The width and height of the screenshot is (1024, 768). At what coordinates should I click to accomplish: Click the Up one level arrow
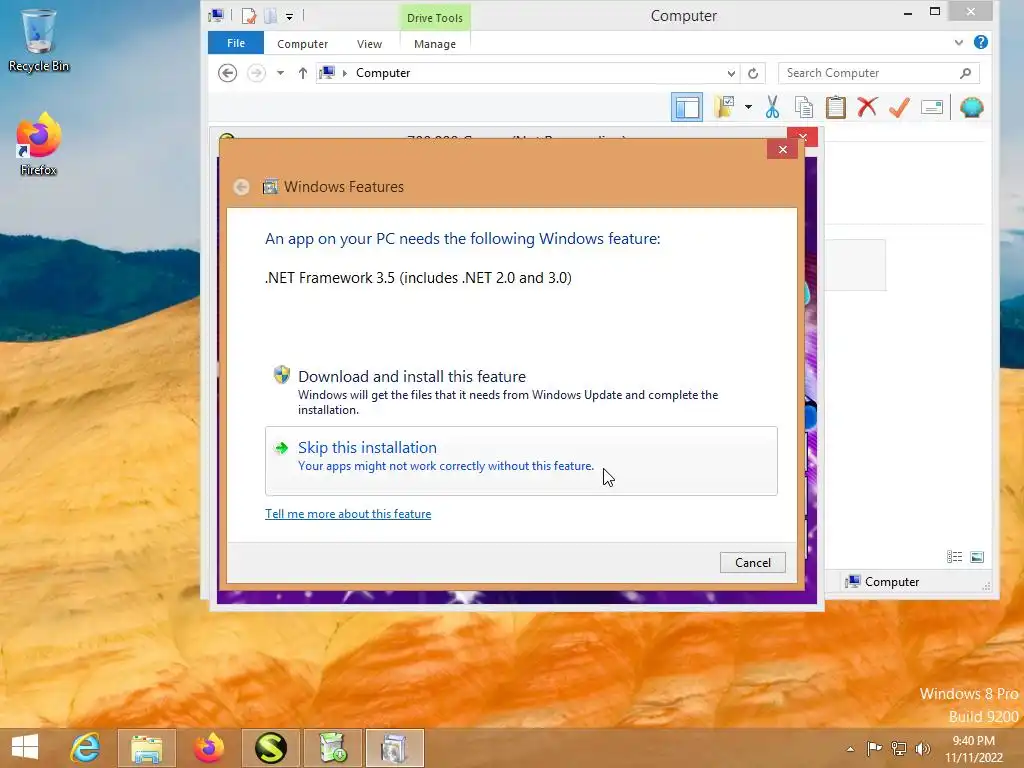pos(302,73)
